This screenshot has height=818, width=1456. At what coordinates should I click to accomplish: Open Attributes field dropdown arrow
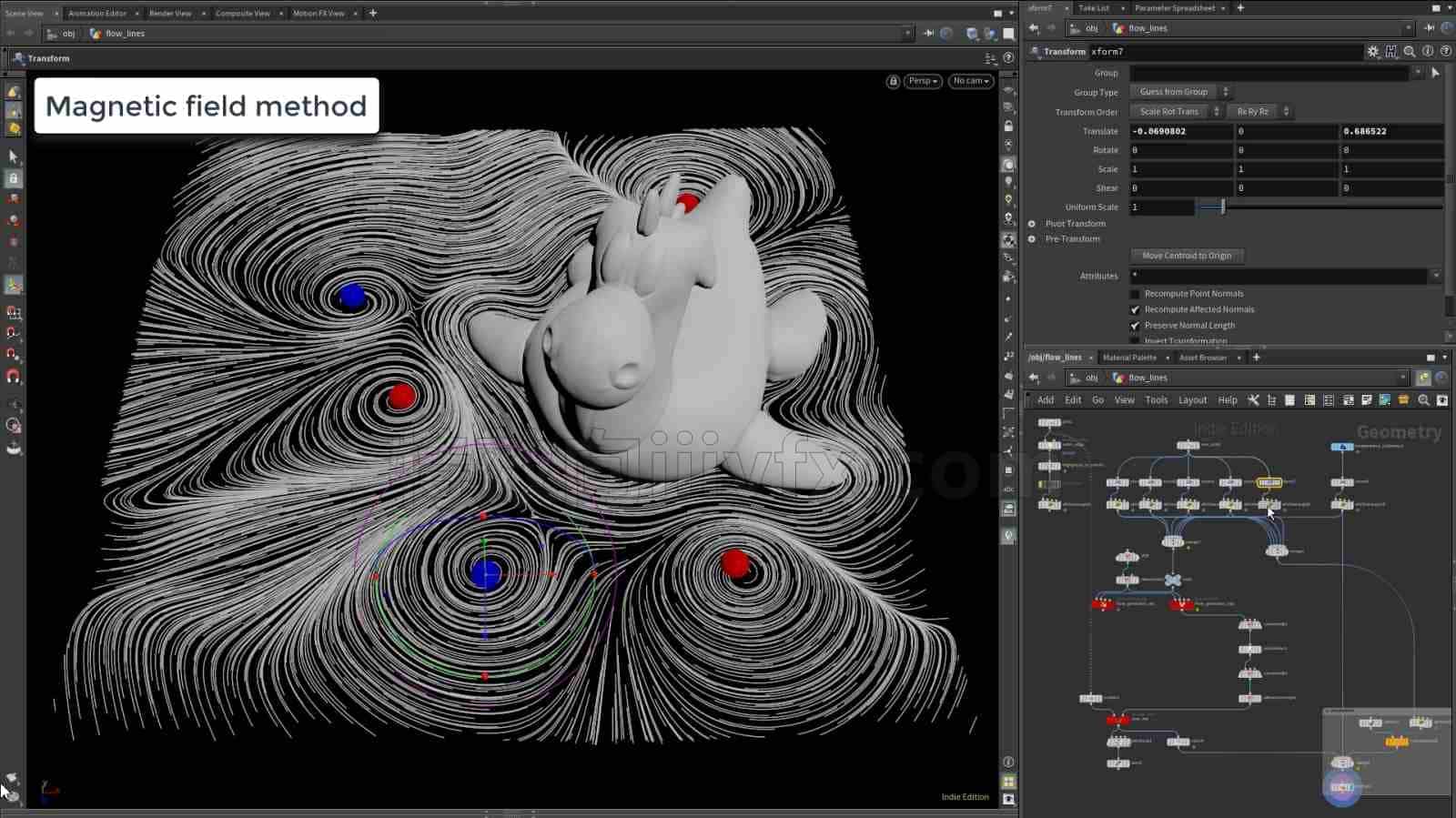tap(1436, 276)
